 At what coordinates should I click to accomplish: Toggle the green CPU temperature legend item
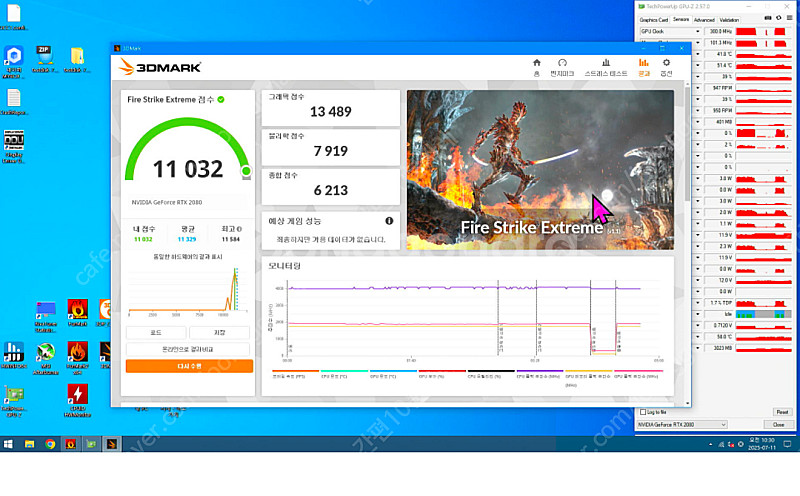coord(344,374)
